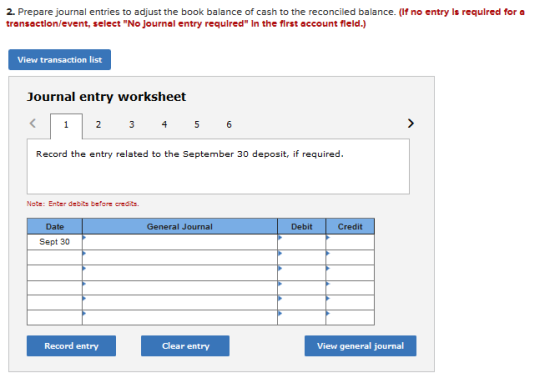Viewport: 560px width, 373px height.
Task: Click second row Credit field
Action: pyautogui.click(x=350, y=257)
